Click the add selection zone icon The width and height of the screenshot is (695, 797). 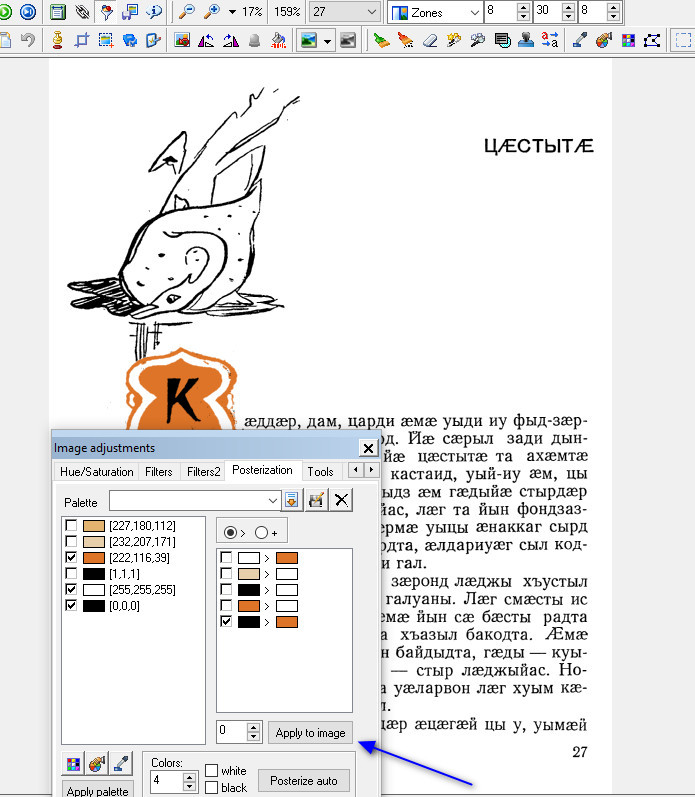point(105,40)
